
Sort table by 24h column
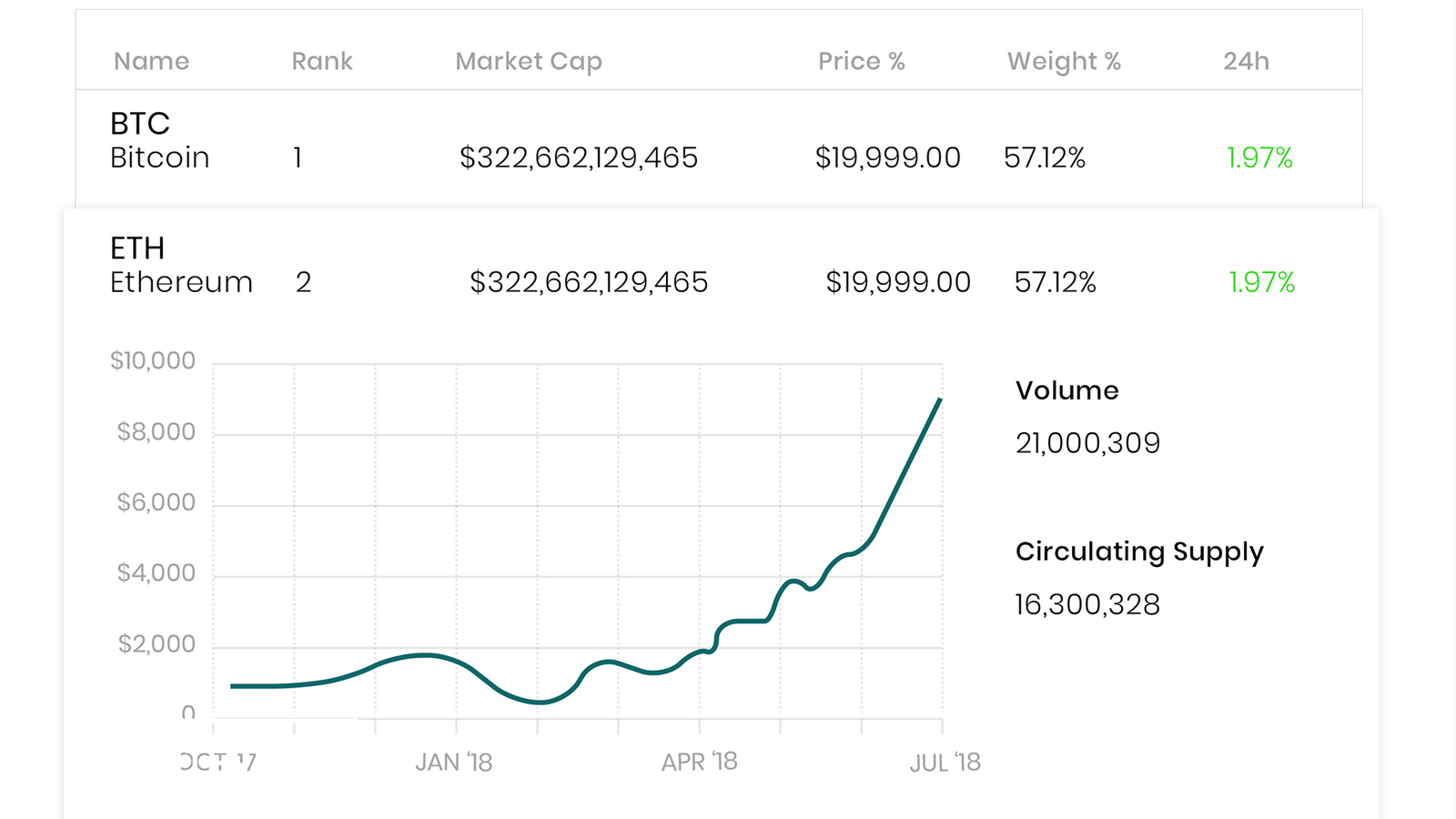tap(1246, 61)
